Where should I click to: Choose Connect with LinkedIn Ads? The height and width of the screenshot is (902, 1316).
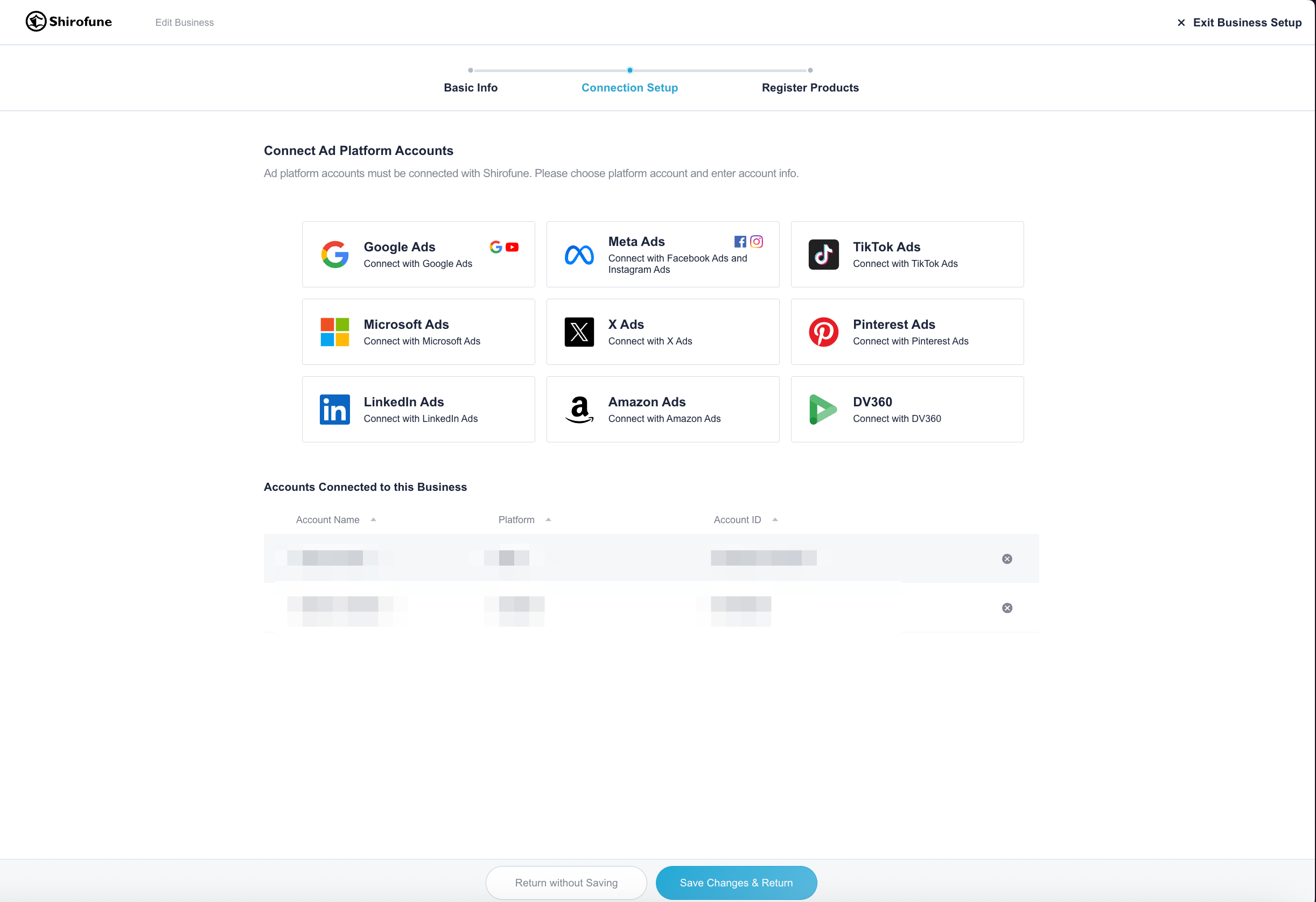click(x=421, y=419)
